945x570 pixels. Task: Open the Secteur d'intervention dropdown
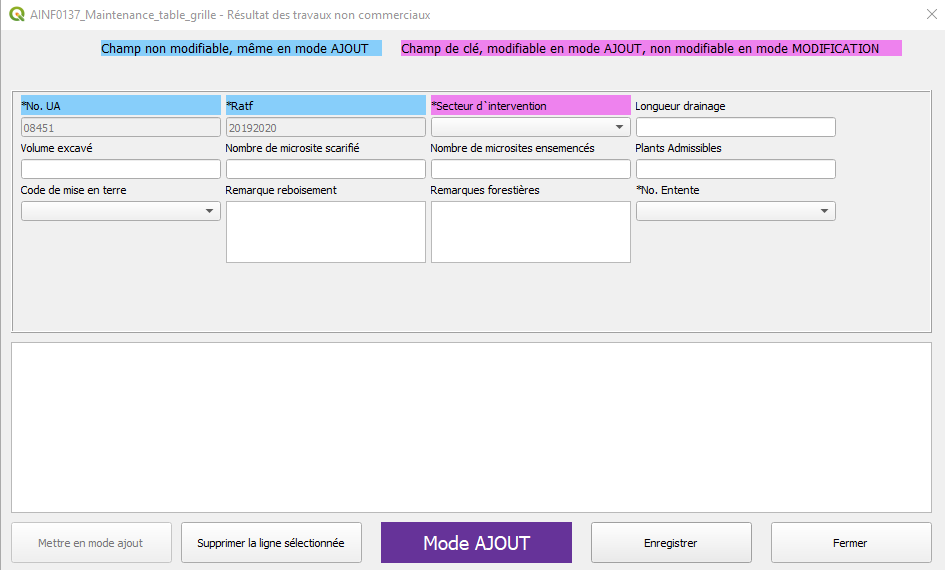530,127
